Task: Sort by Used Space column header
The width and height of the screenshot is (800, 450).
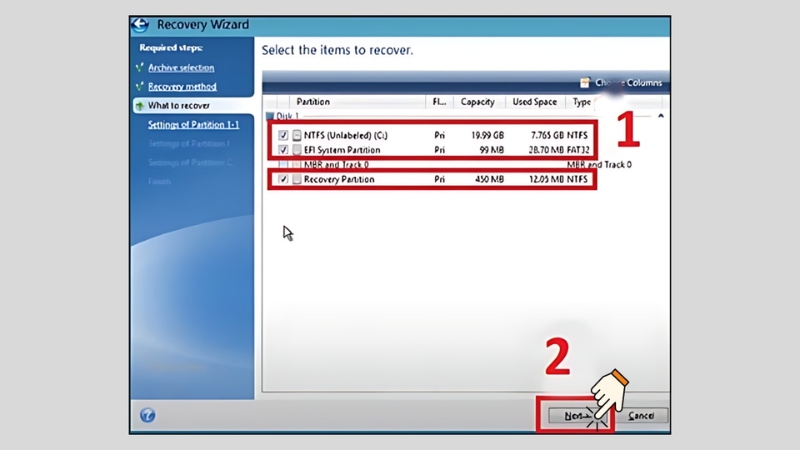Action: 534,102
